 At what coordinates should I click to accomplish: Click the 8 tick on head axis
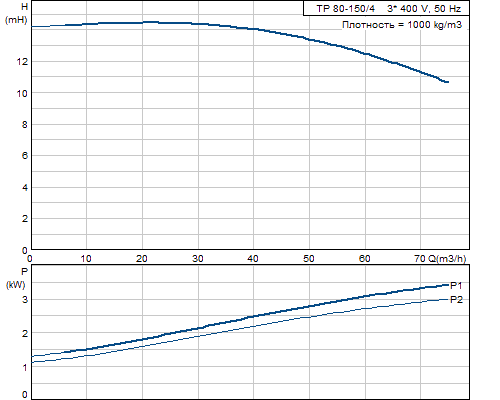25,125
